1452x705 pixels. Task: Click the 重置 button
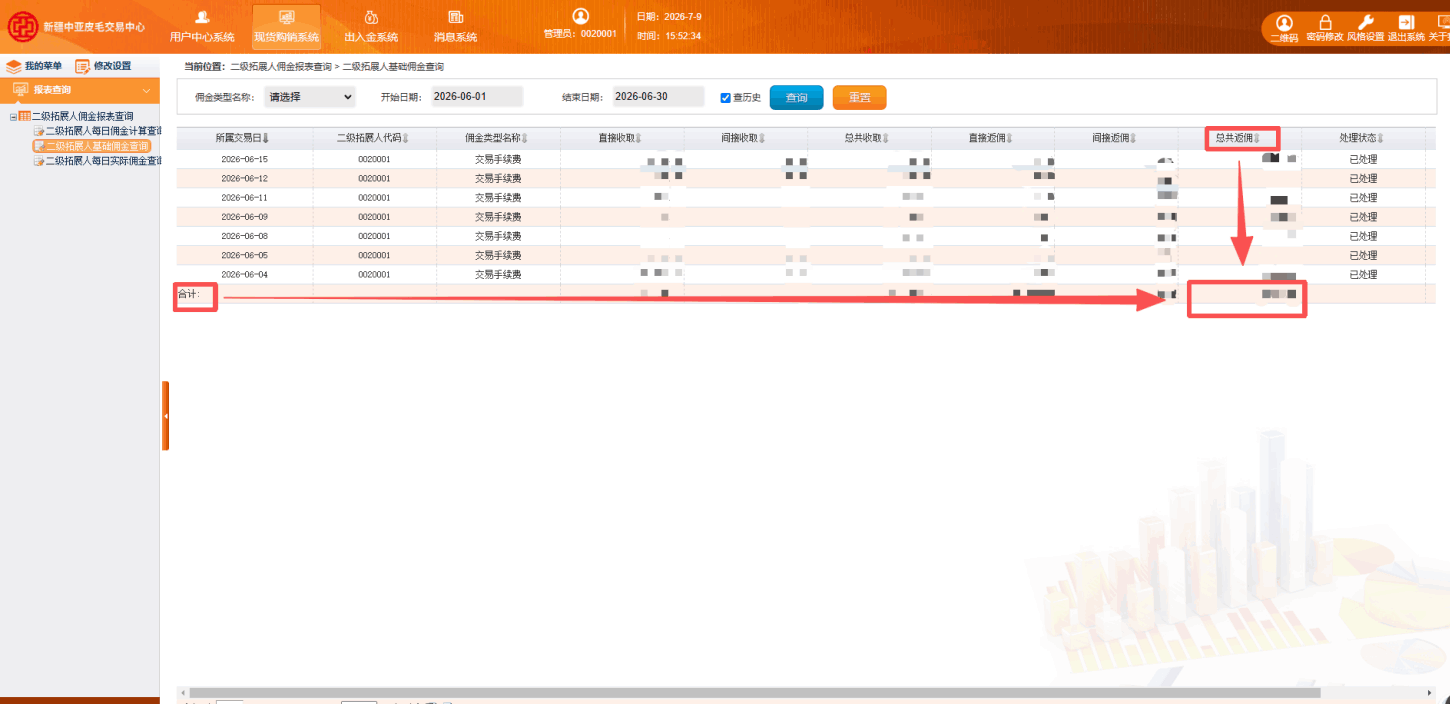point(859,97)
